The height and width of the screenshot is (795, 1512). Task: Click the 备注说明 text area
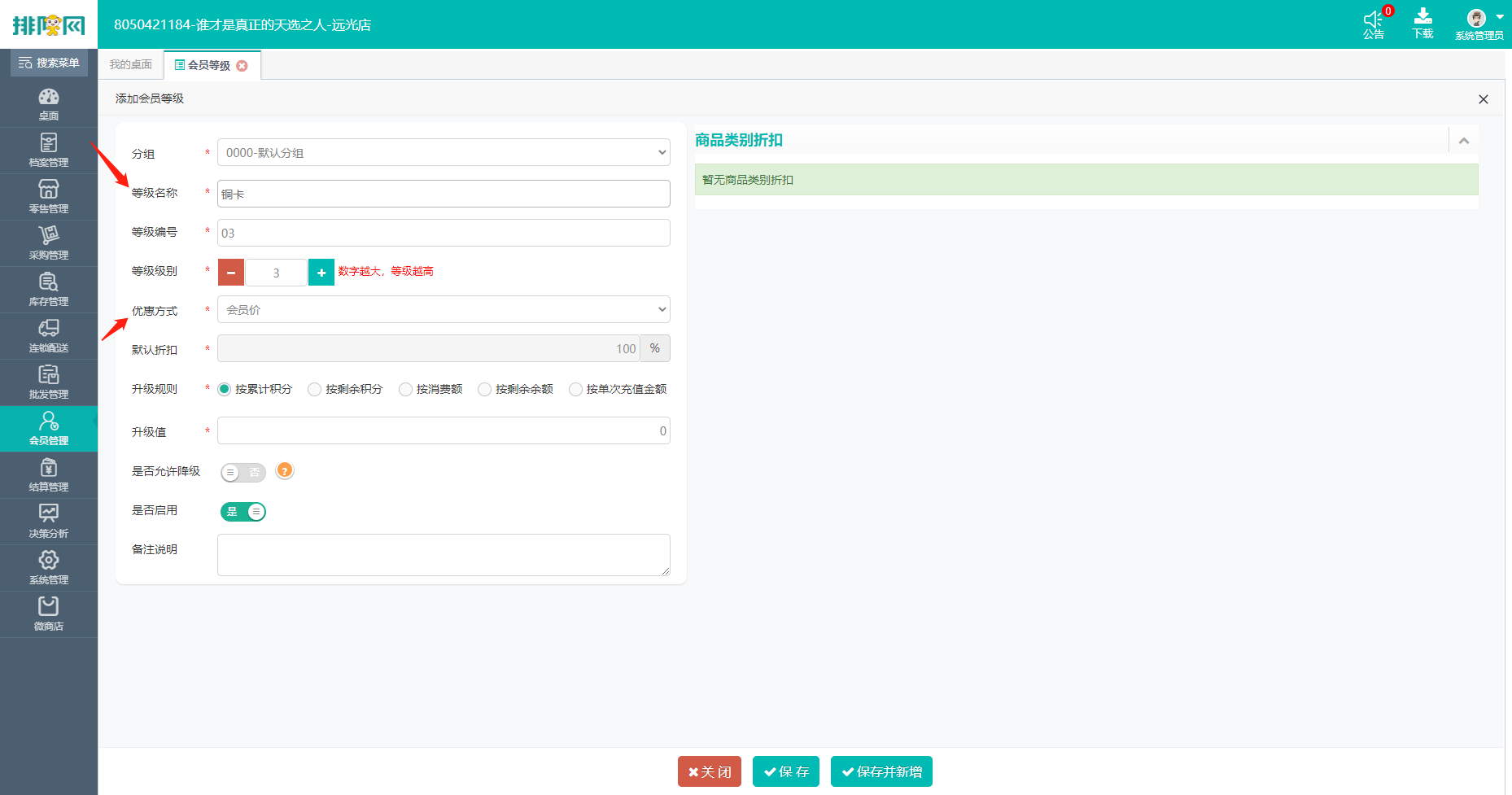pos(444,555)
